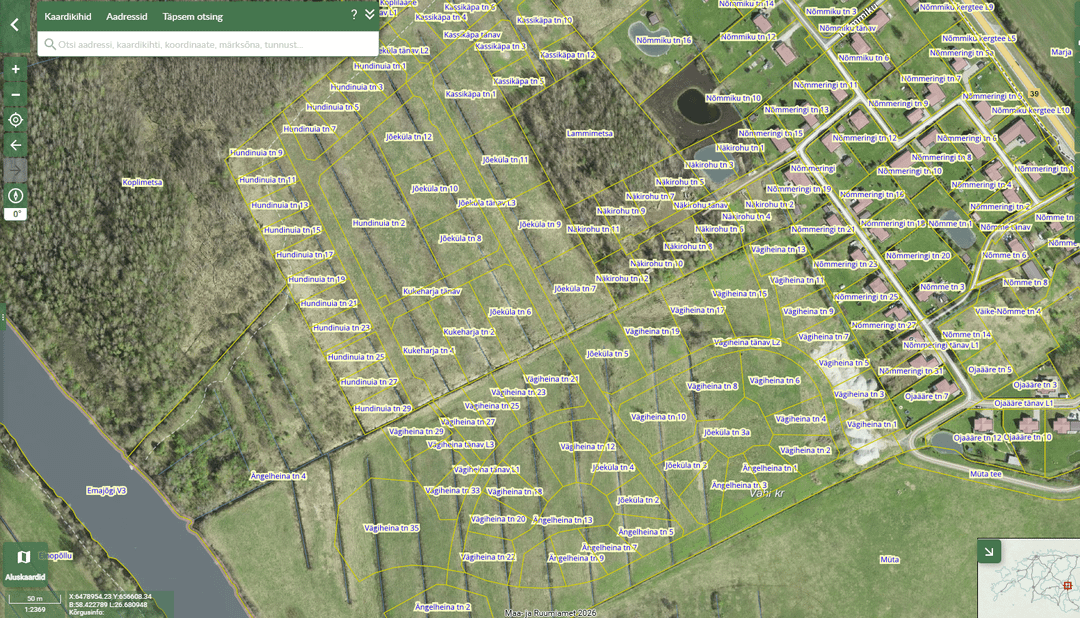Select the Täpsem otsing tab
1080x618 pixels.
(193, 17)
